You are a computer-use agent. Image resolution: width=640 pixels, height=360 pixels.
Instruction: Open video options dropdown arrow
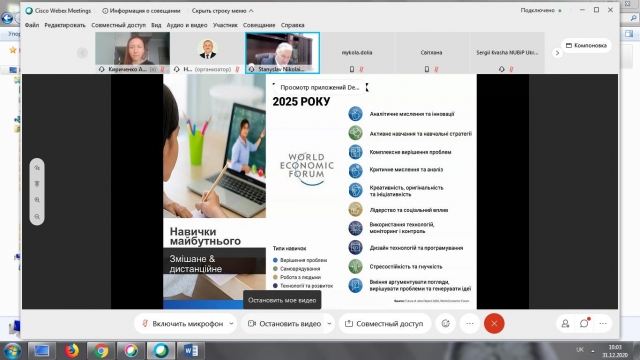coord(329,324)
